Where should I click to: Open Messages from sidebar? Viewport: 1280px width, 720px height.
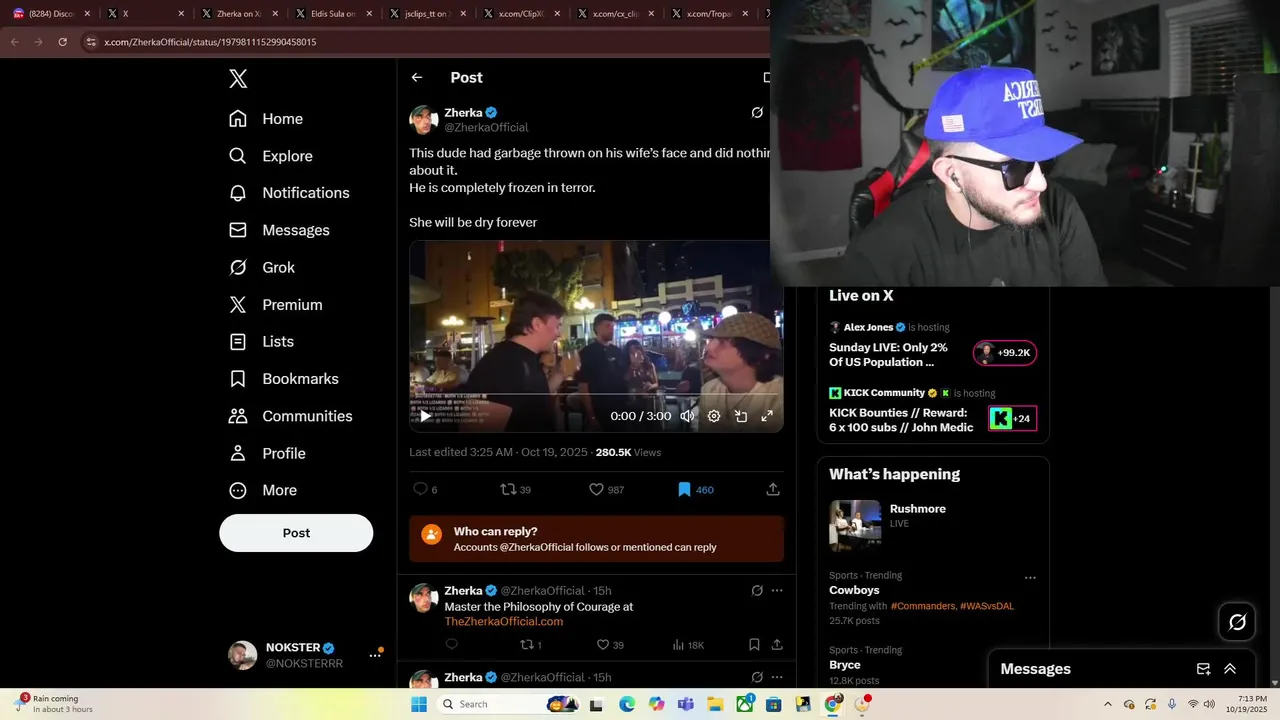[x=279, y=230]
